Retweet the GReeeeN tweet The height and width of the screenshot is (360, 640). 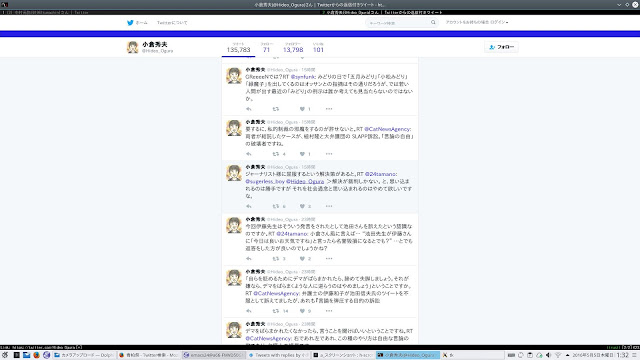[x=276, y=109]
